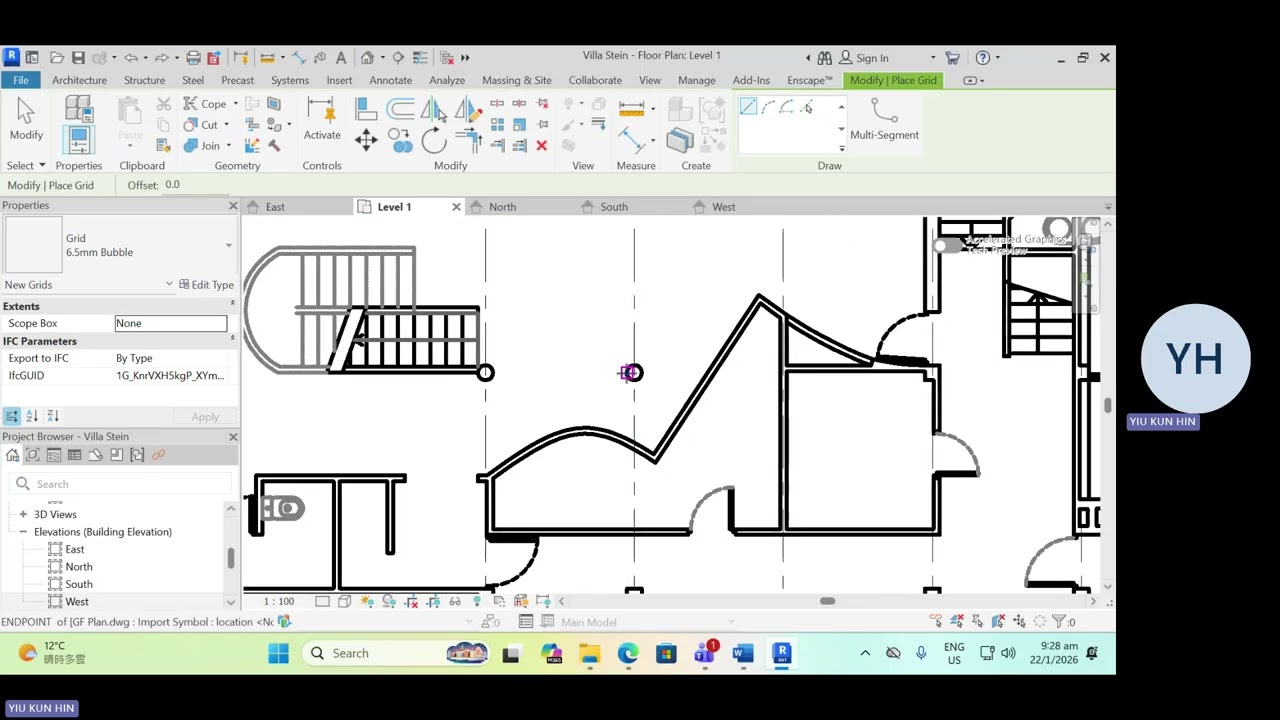1280x720 pixels.
Task: Click the Activate controls icon
Action: tap(322, 119)
